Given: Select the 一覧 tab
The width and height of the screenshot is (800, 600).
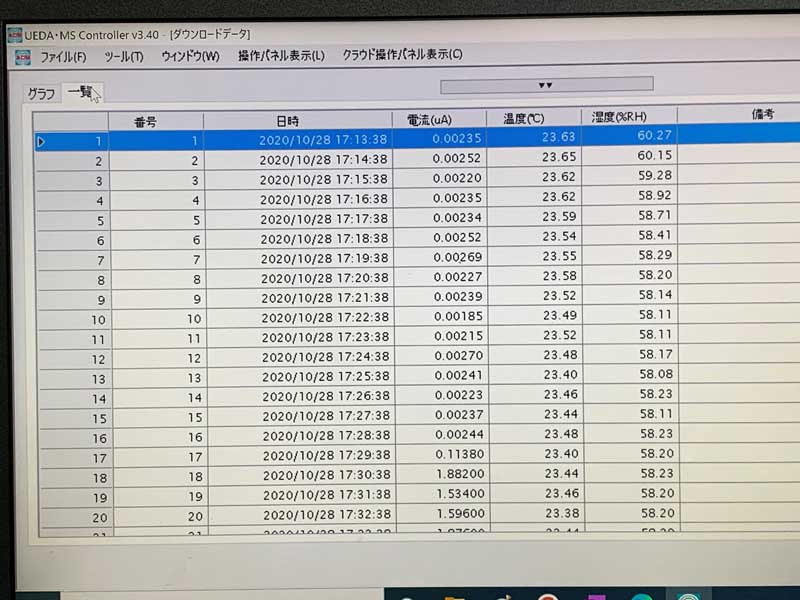Looking at the screenshot, I should click(79, 93).
